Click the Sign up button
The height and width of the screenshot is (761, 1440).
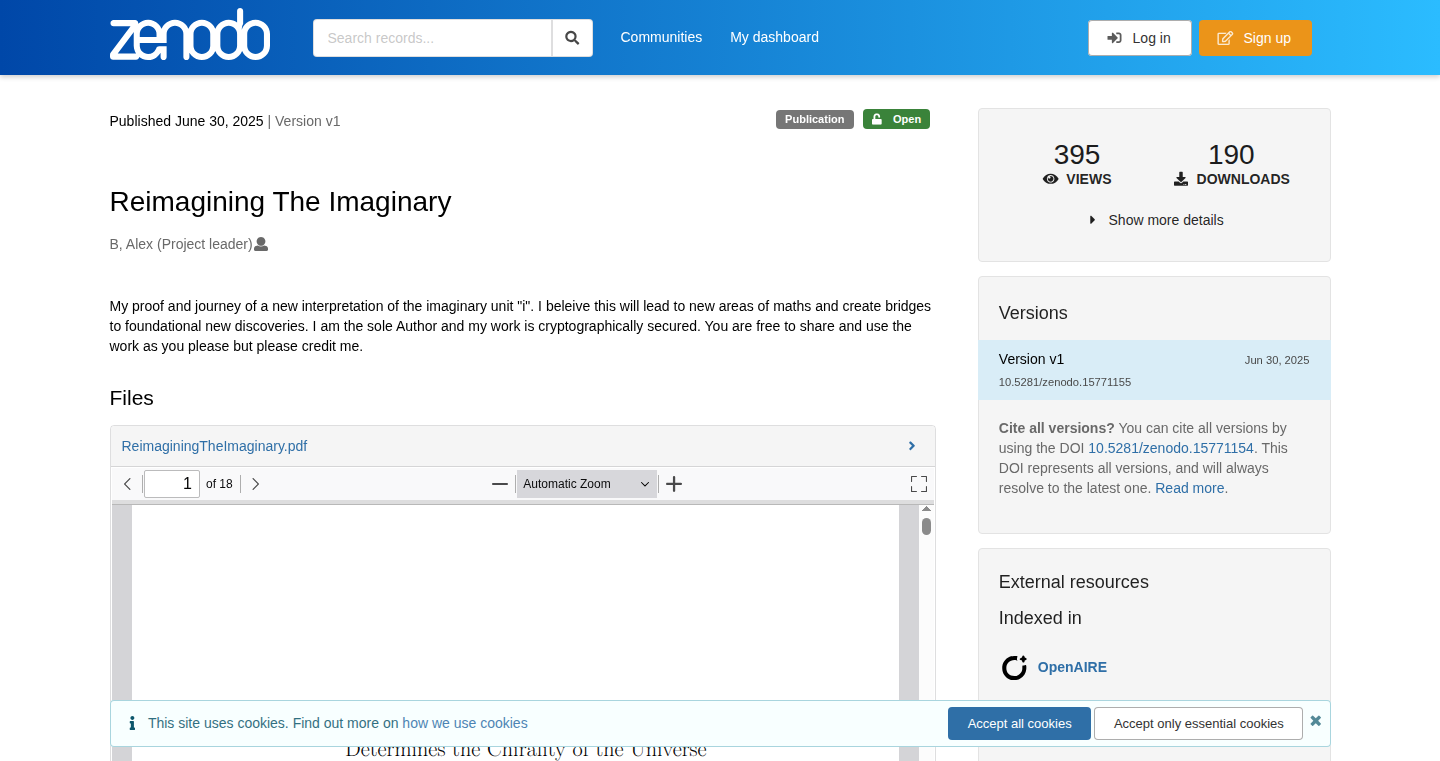(x=1255, y=38)
